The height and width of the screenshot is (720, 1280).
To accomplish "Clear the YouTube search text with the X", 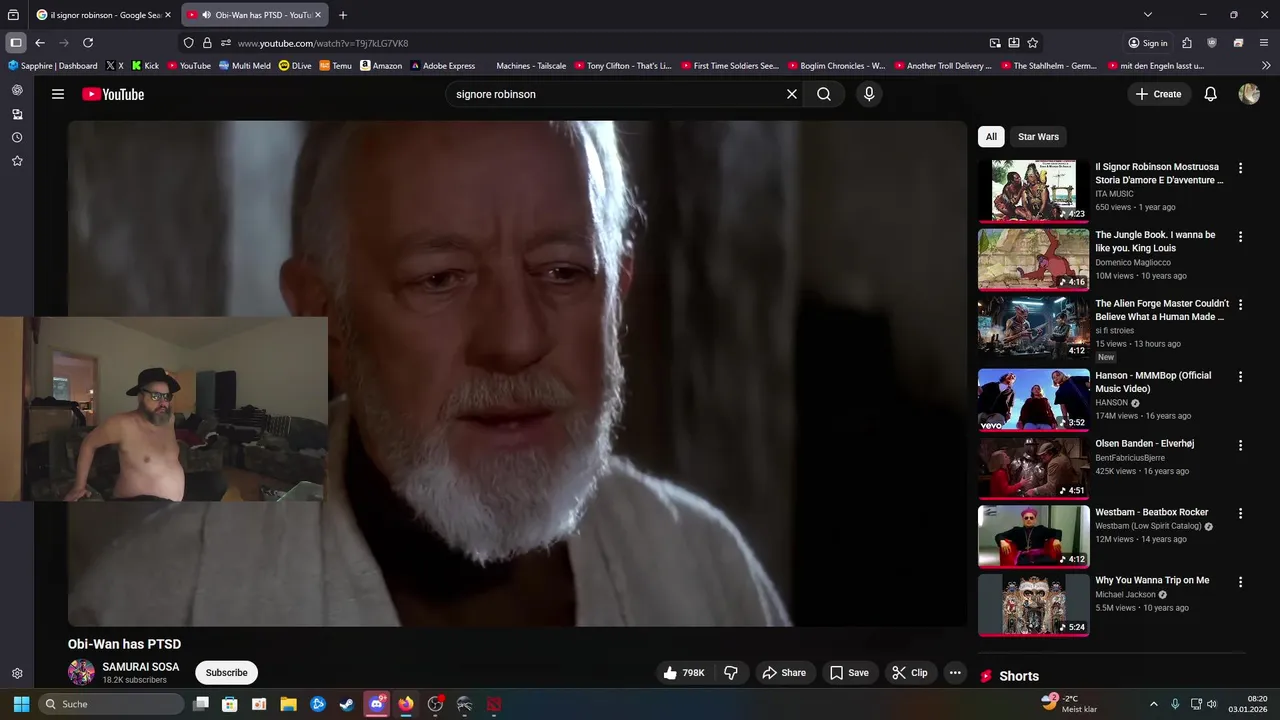I will coord(792,94).
